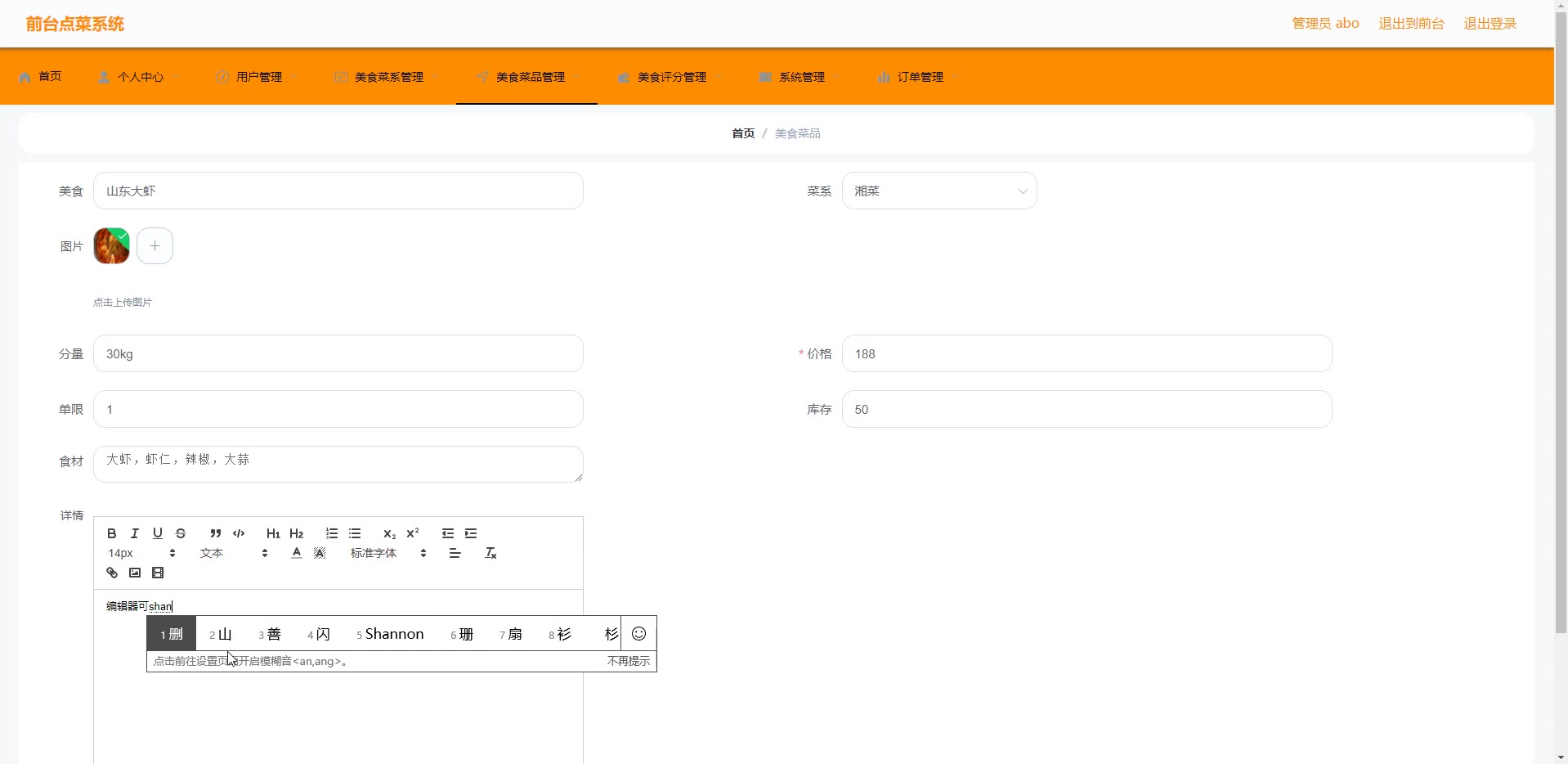
Task: Insert a hyperlink in the editor
Action: pos(112,573)
